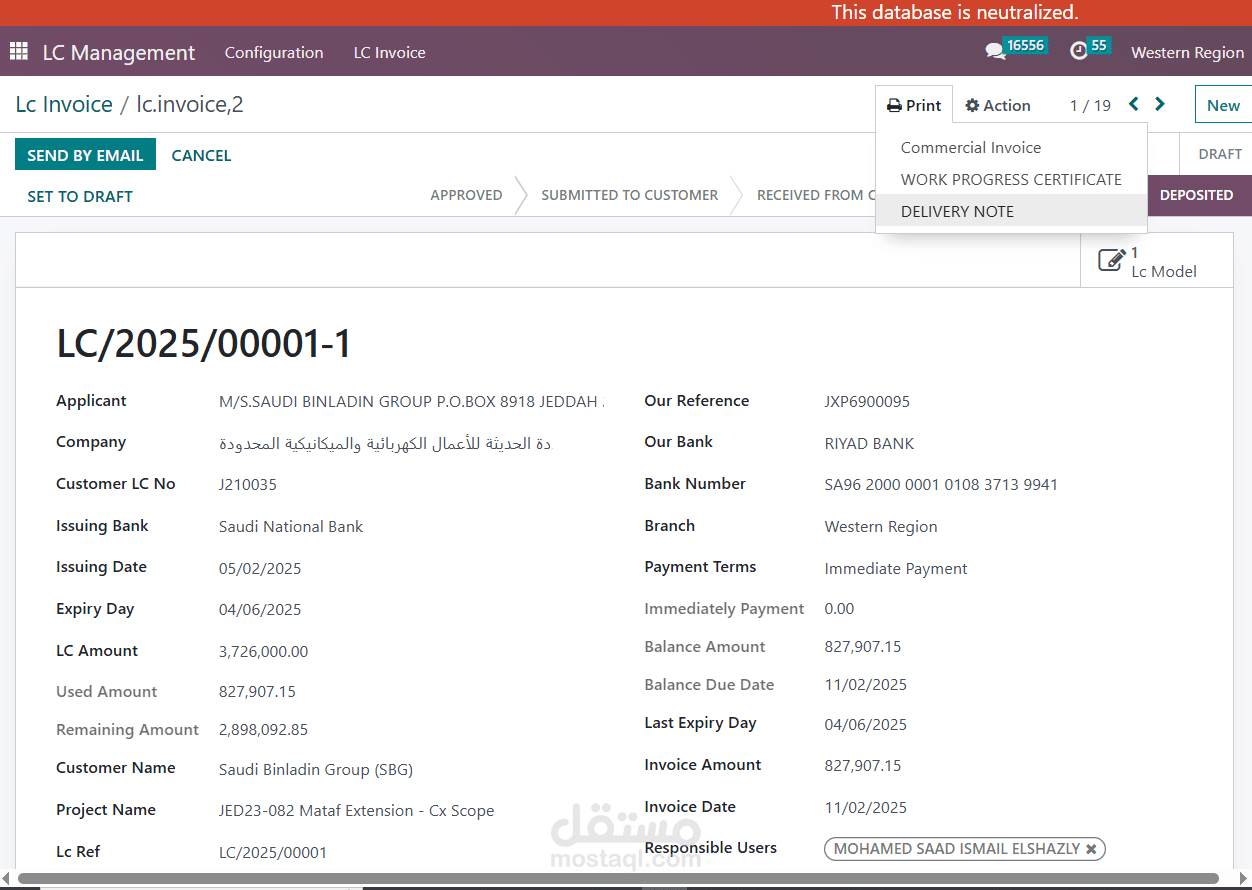
Task: Open the LC Invoice menu
Action: pos(390,52)
